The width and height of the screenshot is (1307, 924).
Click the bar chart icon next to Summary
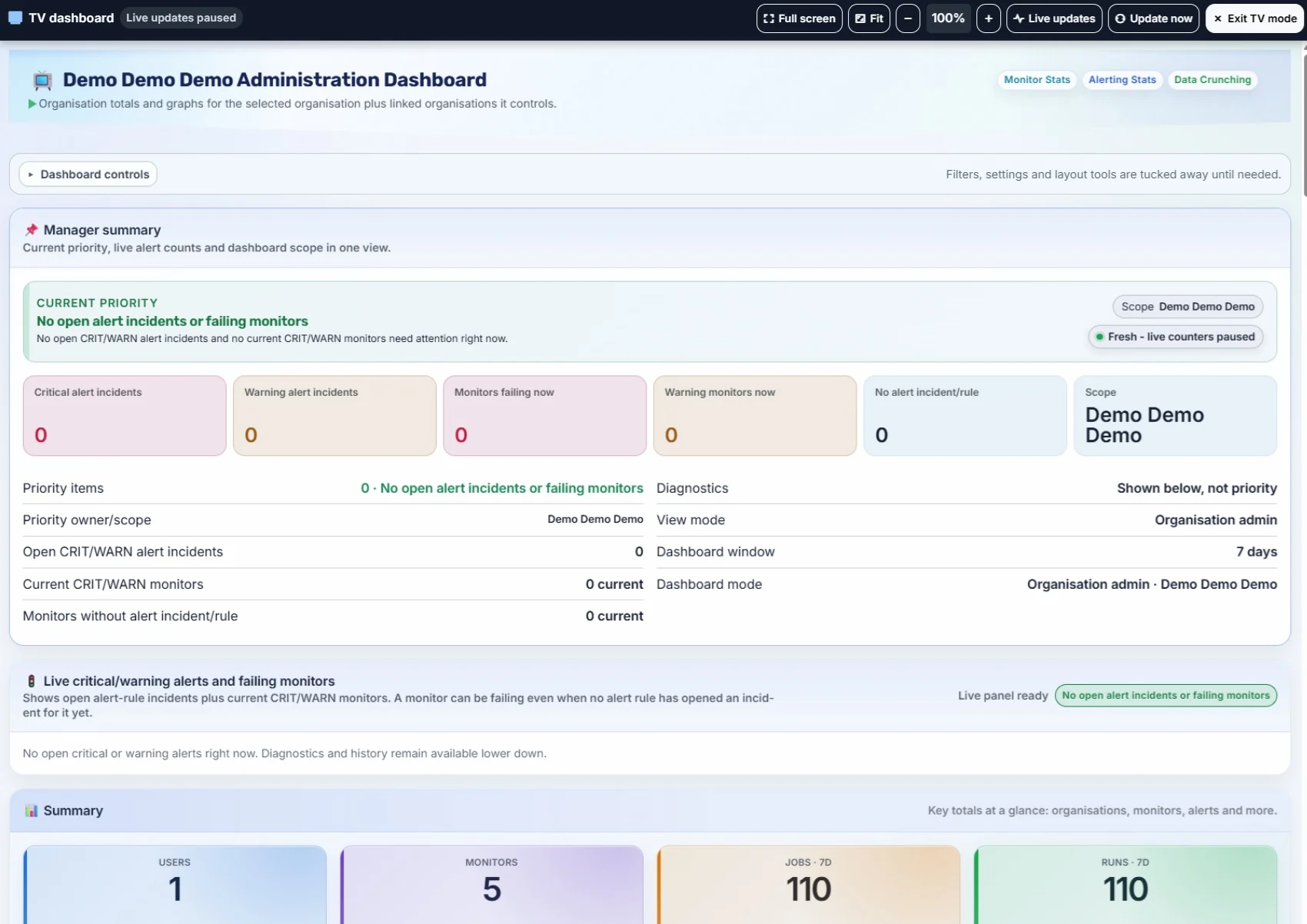click(x=32, y=811)
